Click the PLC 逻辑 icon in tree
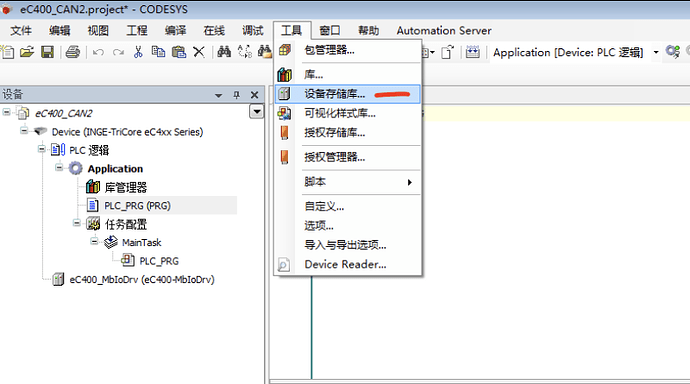Viewport: 690px width, 384px height. 58,150
